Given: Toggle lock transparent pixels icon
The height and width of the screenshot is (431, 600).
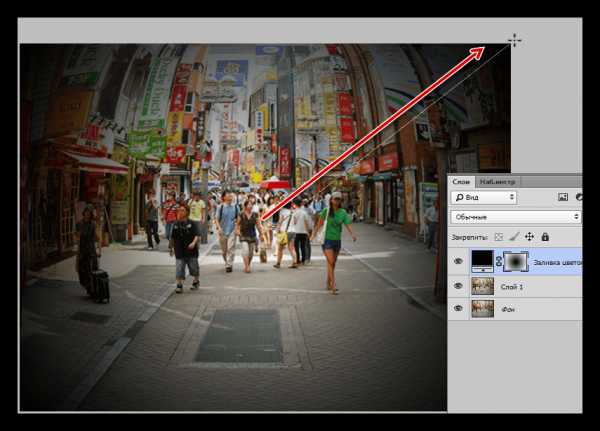Looking at the screenshot, I should 499,237.
